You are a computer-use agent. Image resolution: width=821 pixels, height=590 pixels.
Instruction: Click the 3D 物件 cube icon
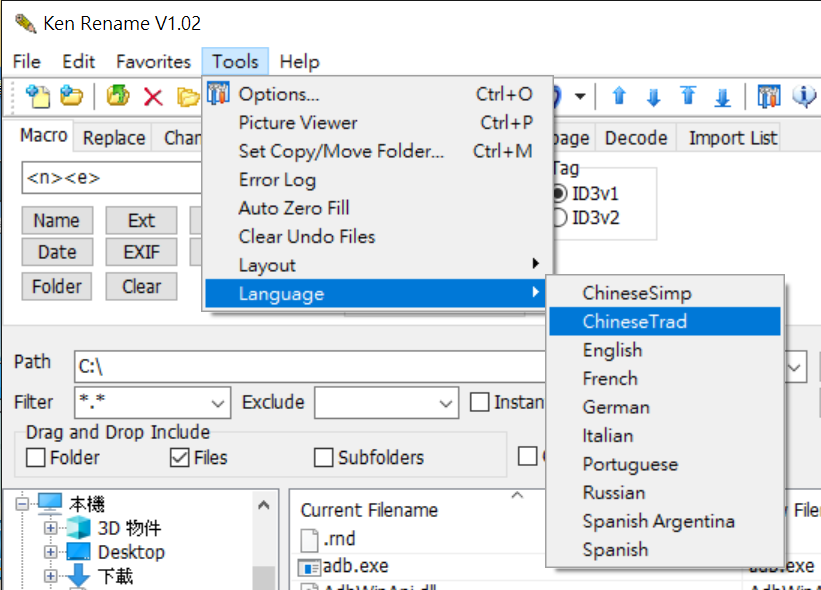coord(79,527)
